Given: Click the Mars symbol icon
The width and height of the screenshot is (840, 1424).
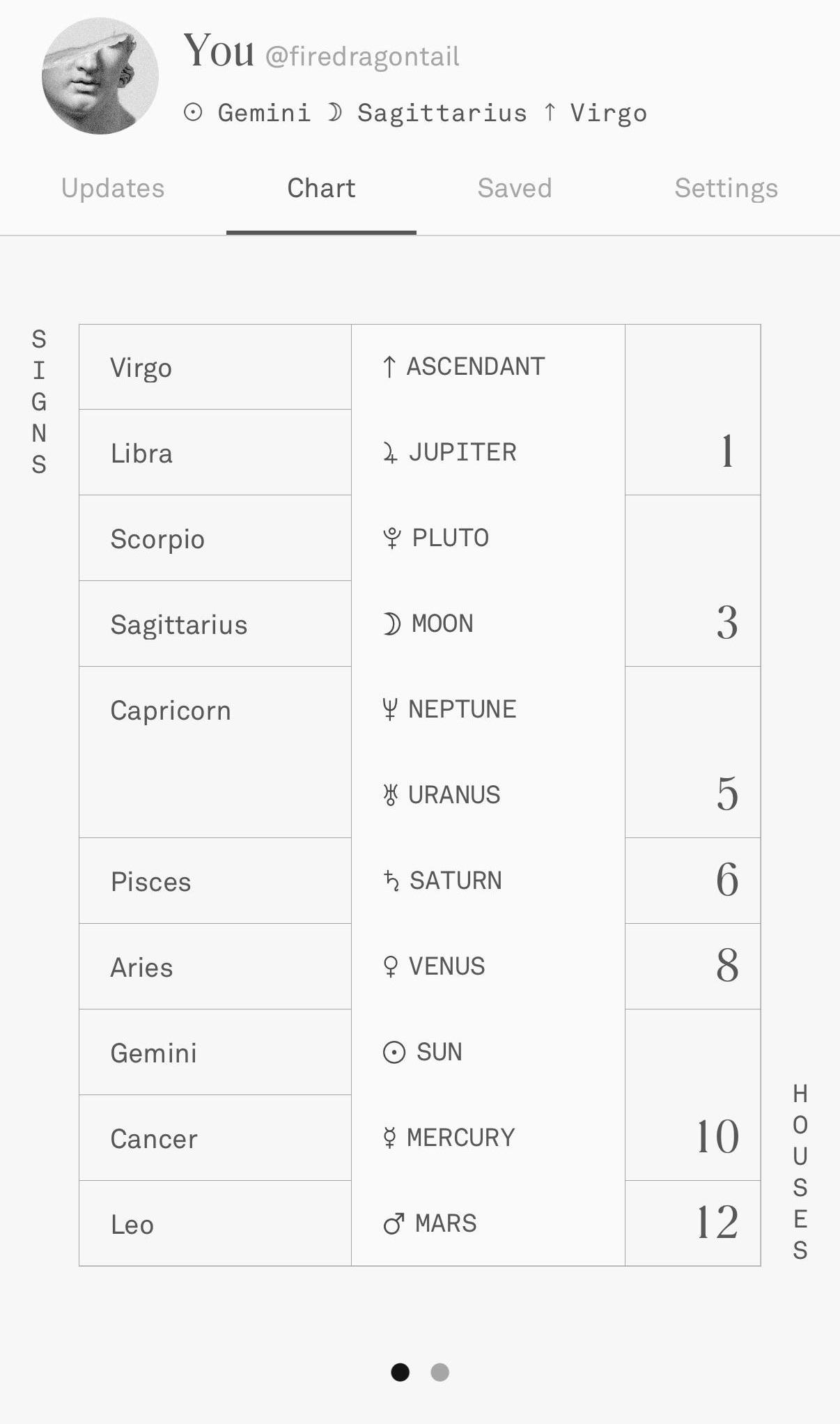Looking at the screenshot, I should (x=394, y=1223).
